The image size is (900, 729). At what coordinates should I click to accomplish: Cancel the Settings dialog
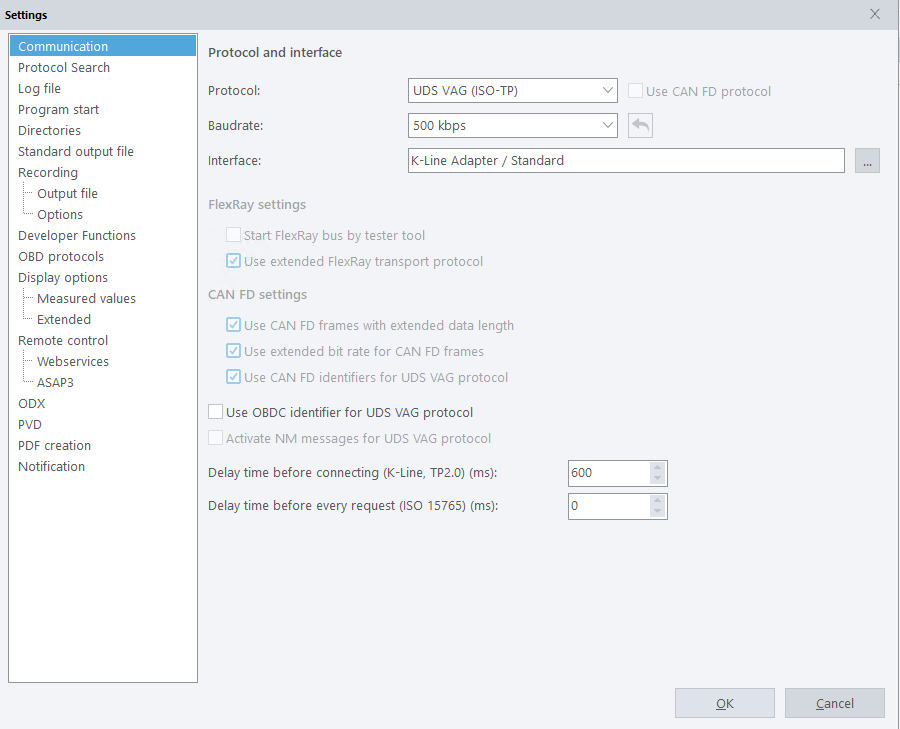835,703
